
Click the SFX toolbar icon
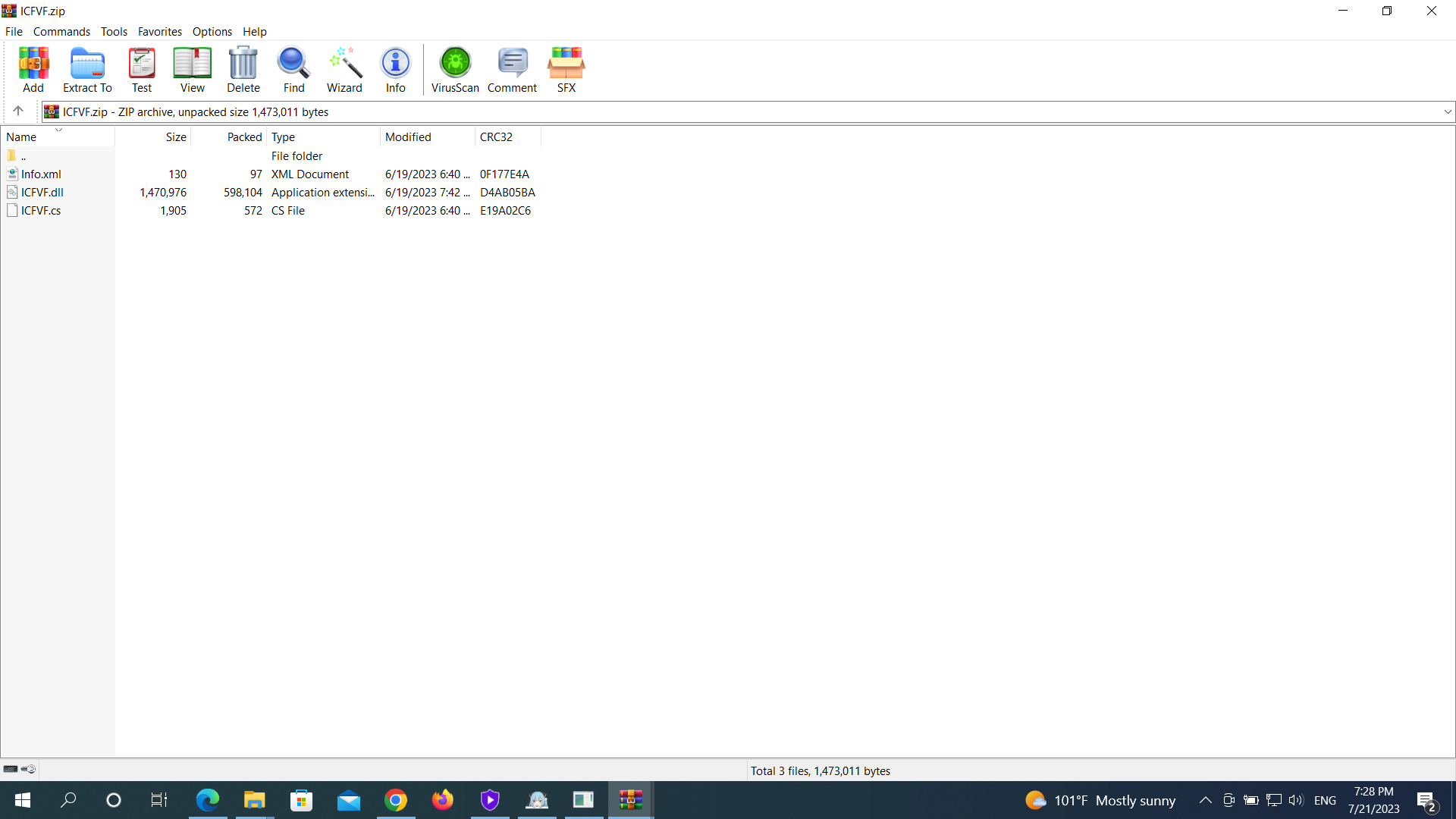point(566,69)
